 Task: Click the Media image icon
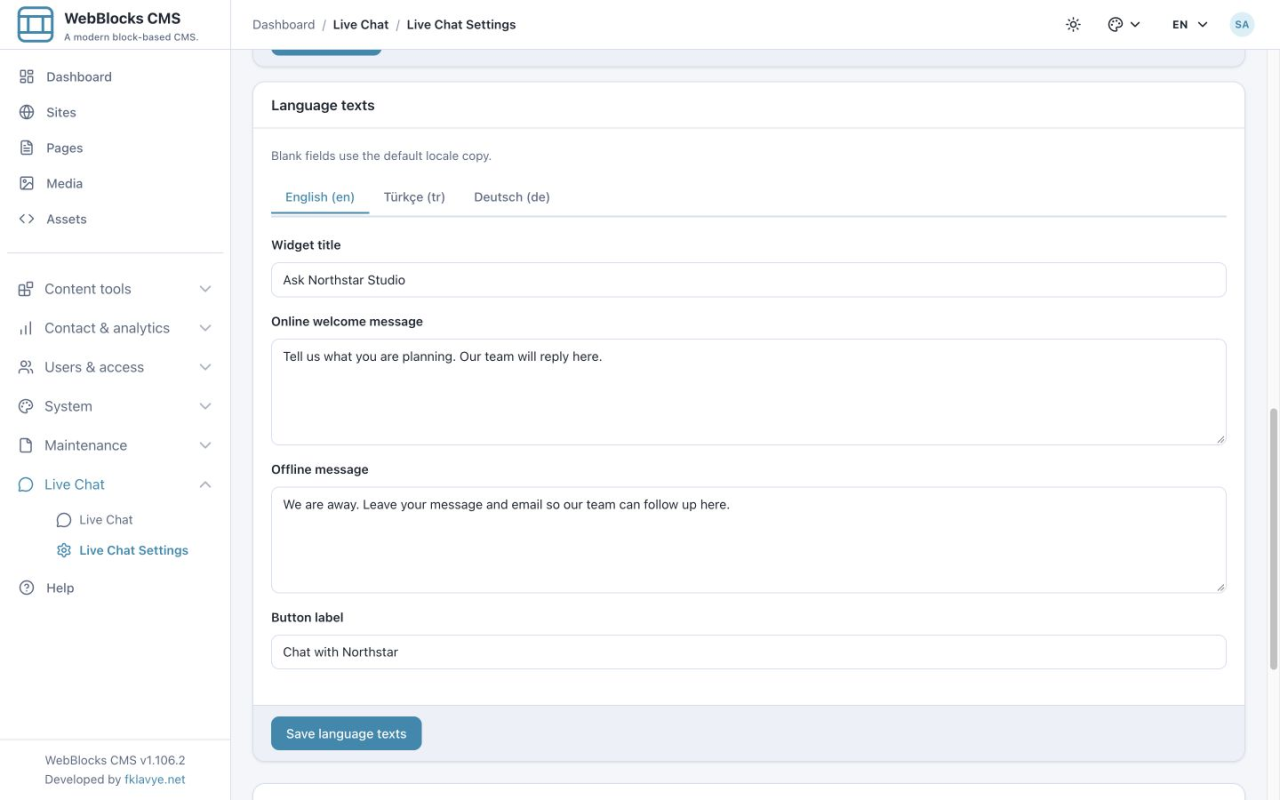[x=27, y=184]
